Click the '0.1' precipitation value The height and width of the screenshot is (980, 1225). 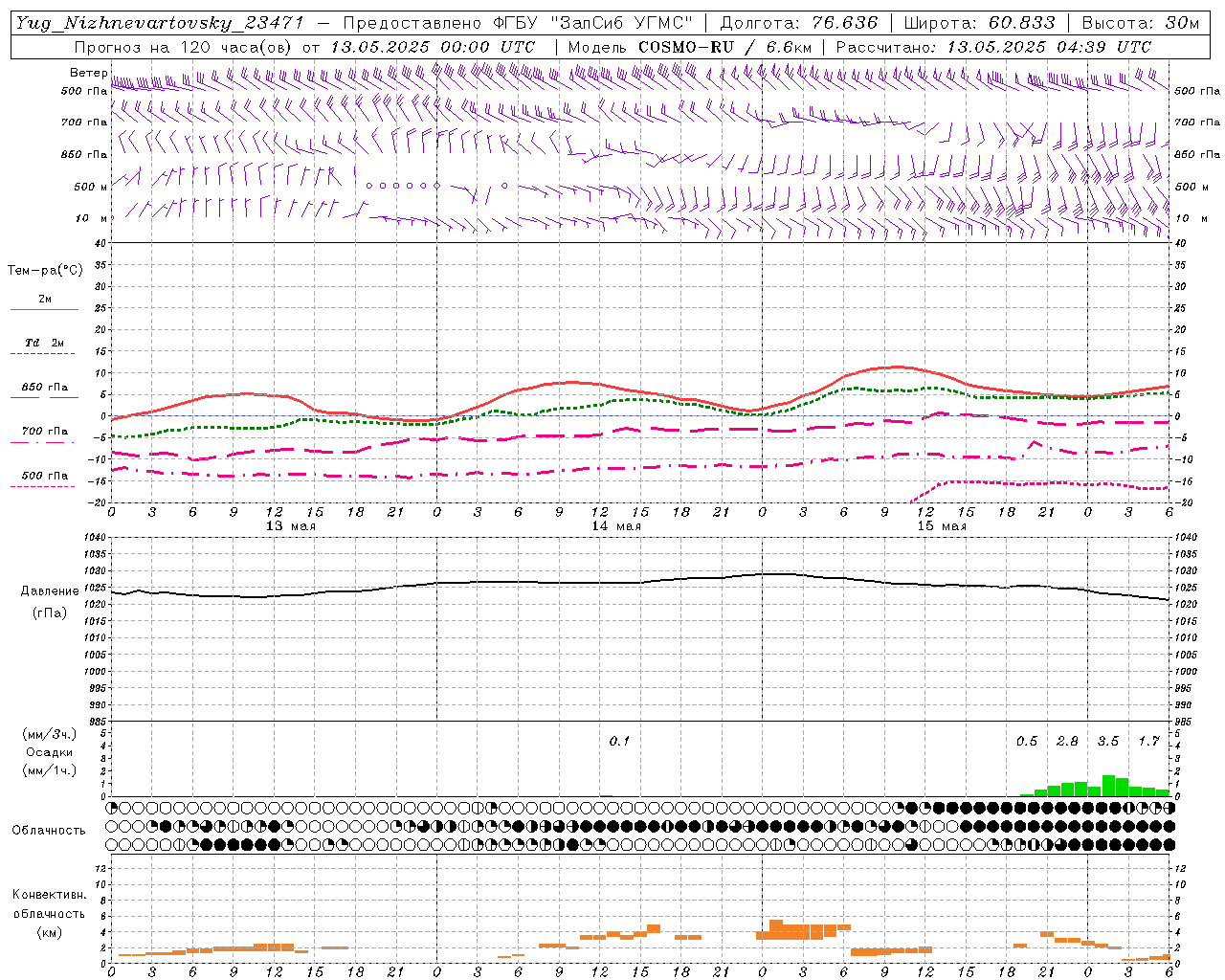click(620, 741)
